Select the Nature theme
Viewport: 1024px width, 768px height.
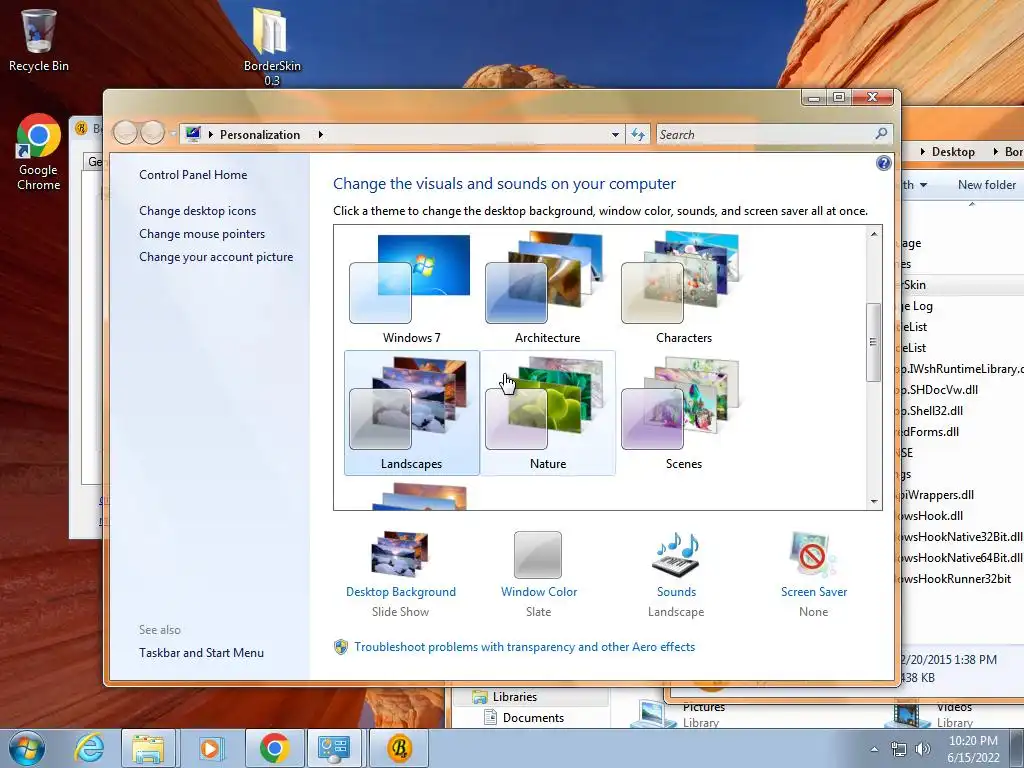point(547,413)
